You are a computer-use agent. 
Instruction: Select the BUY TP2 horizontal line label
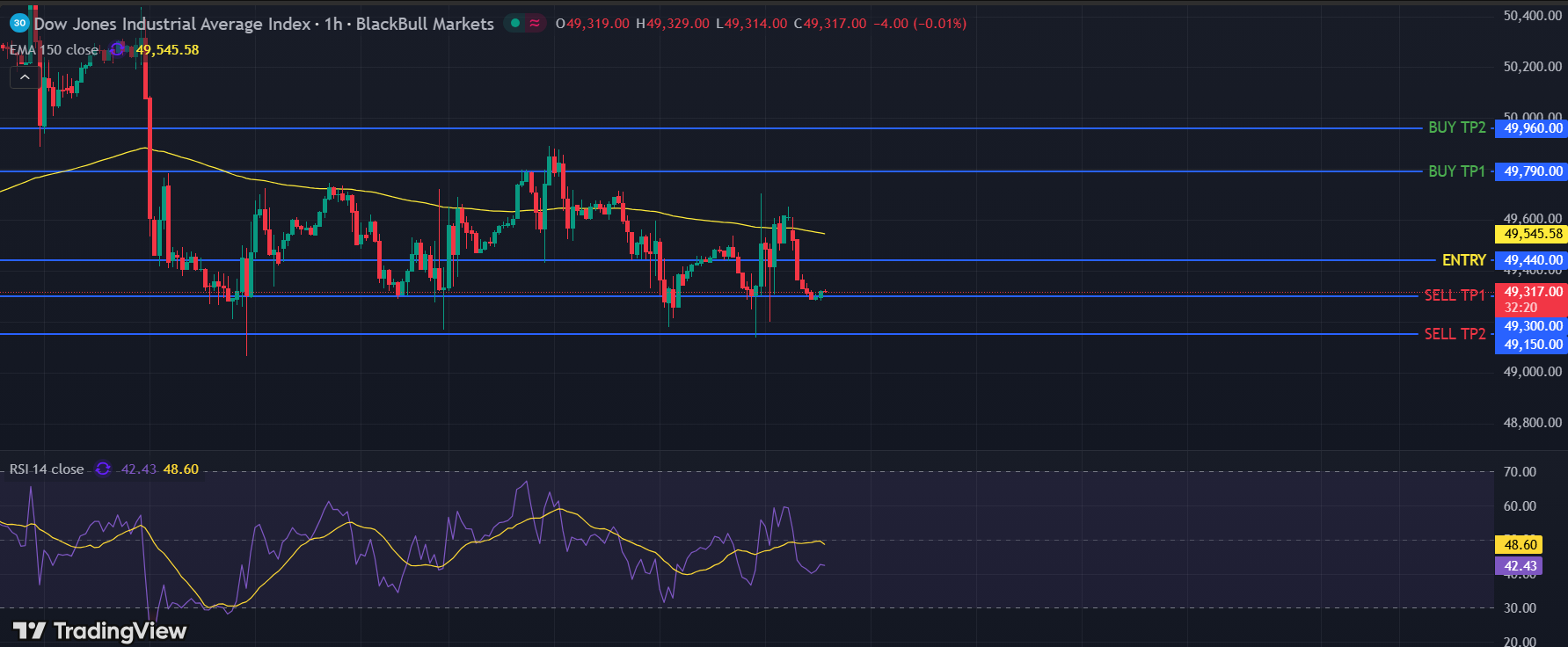coord(1456,127)
